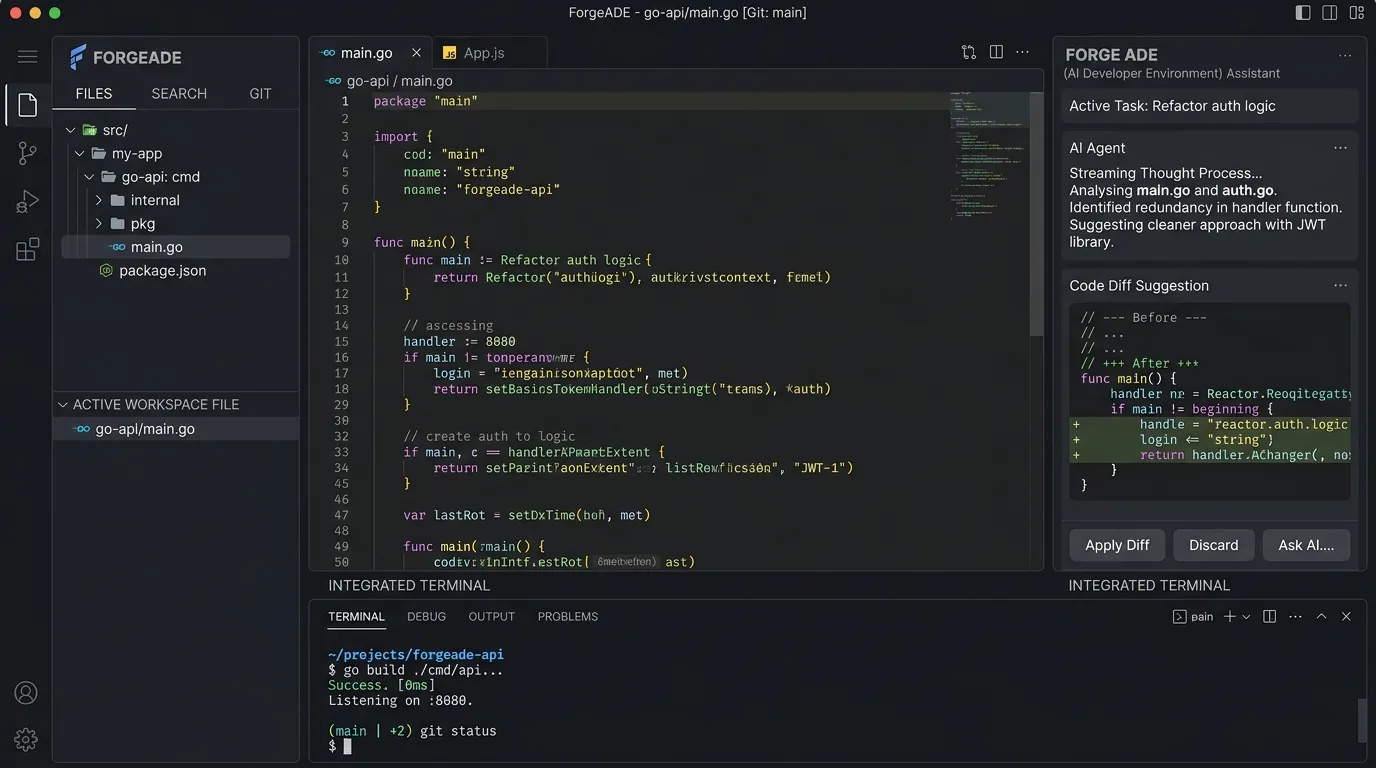Click the '~/prejects/forgeade-api' terminal path
Screen dimensions: 1376x768
pos(416,655)
